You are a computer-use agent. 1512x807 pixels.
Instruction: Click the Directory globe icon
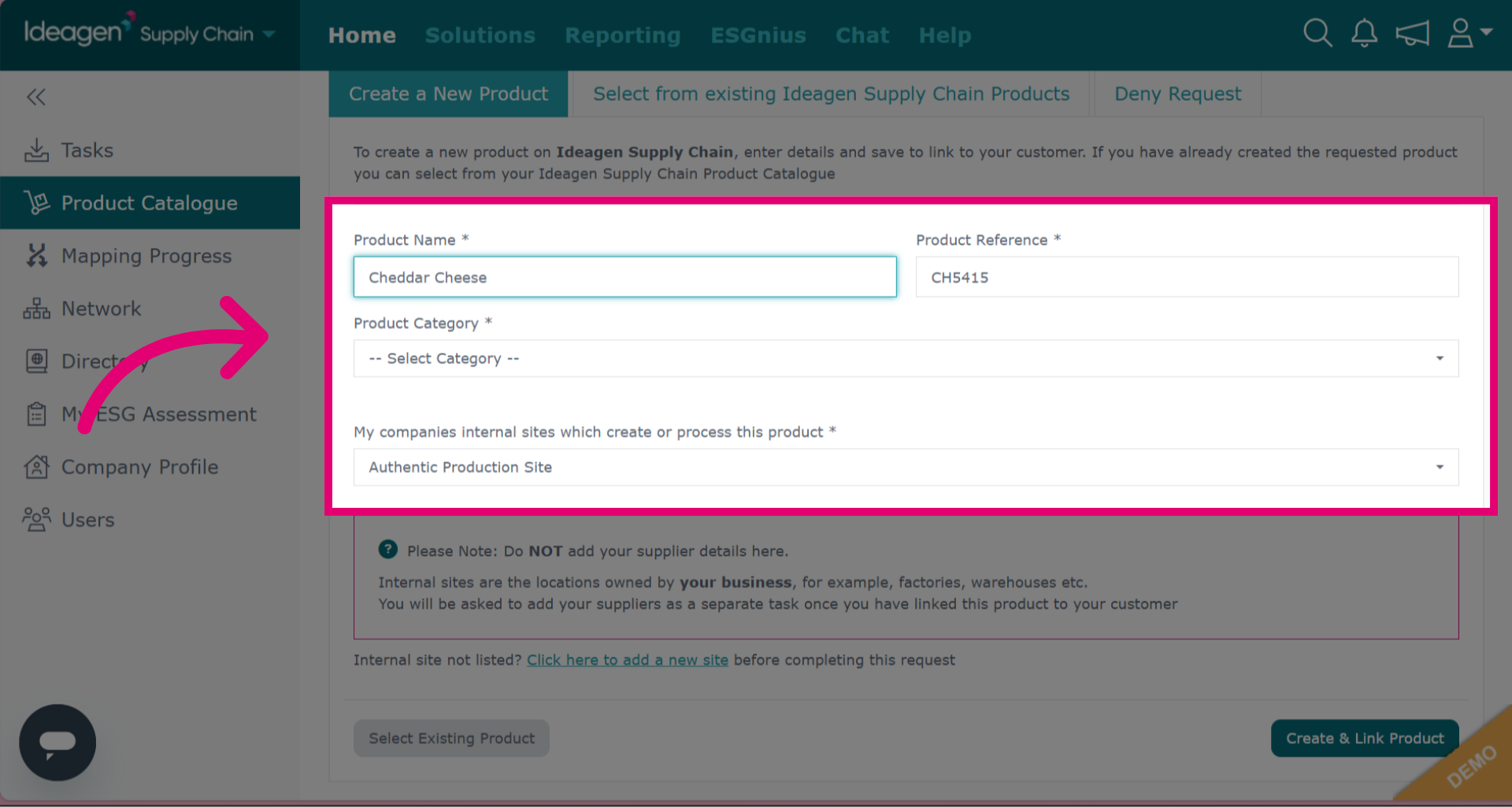(x=36, y=361)
